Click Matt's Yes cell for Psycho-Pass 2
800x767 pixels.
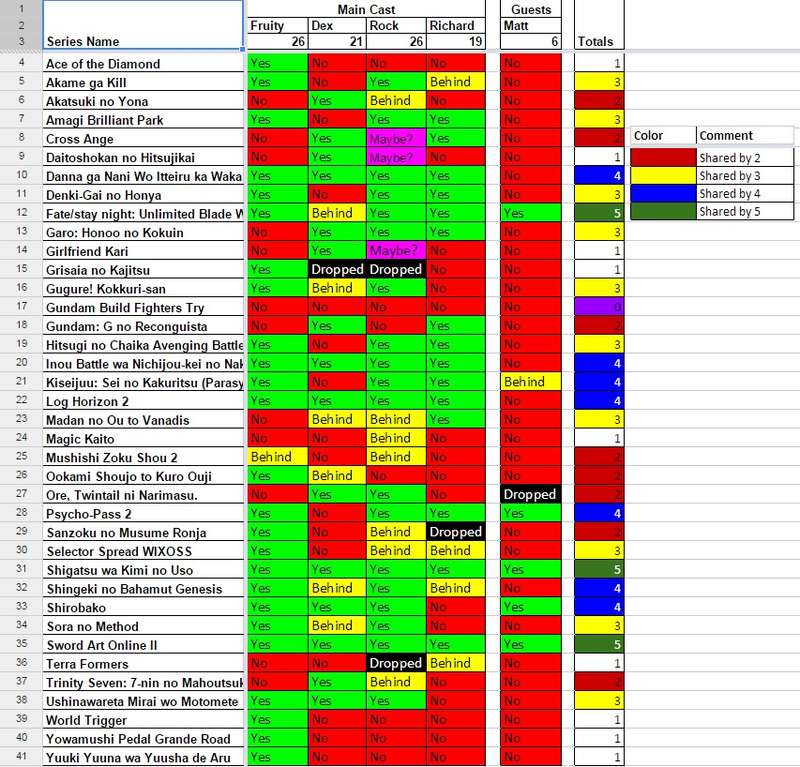pyautogui.click(x=531, y=513)
